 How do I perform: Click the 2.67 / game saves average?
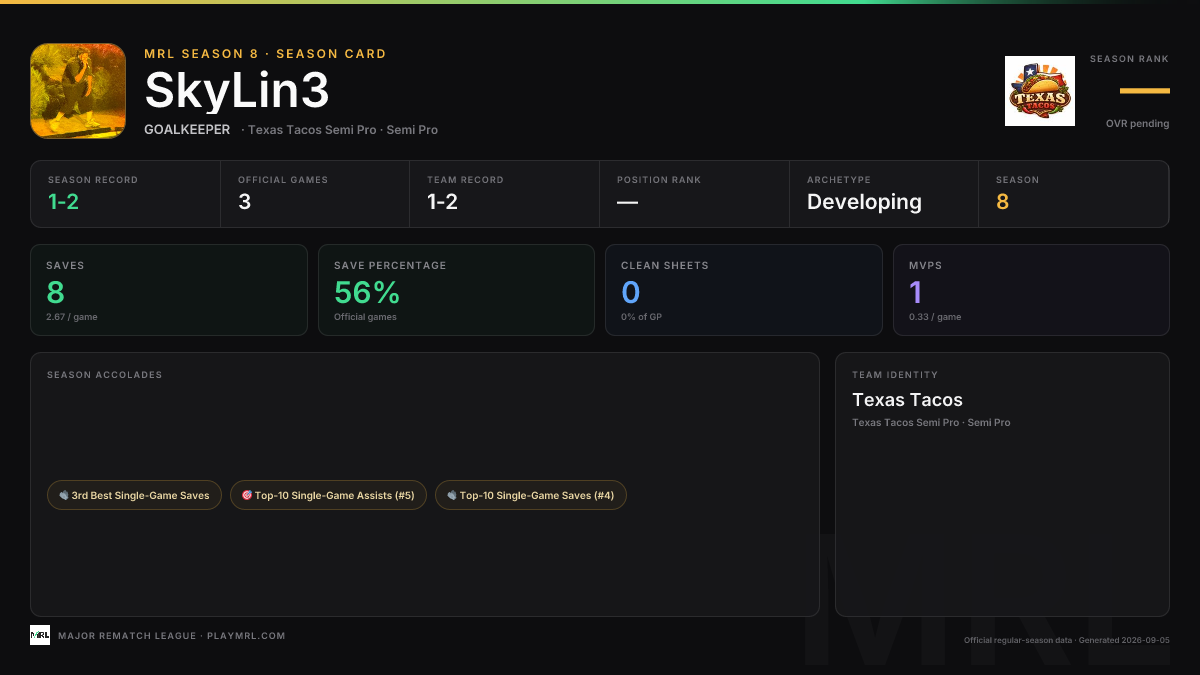tap(71, 317)
